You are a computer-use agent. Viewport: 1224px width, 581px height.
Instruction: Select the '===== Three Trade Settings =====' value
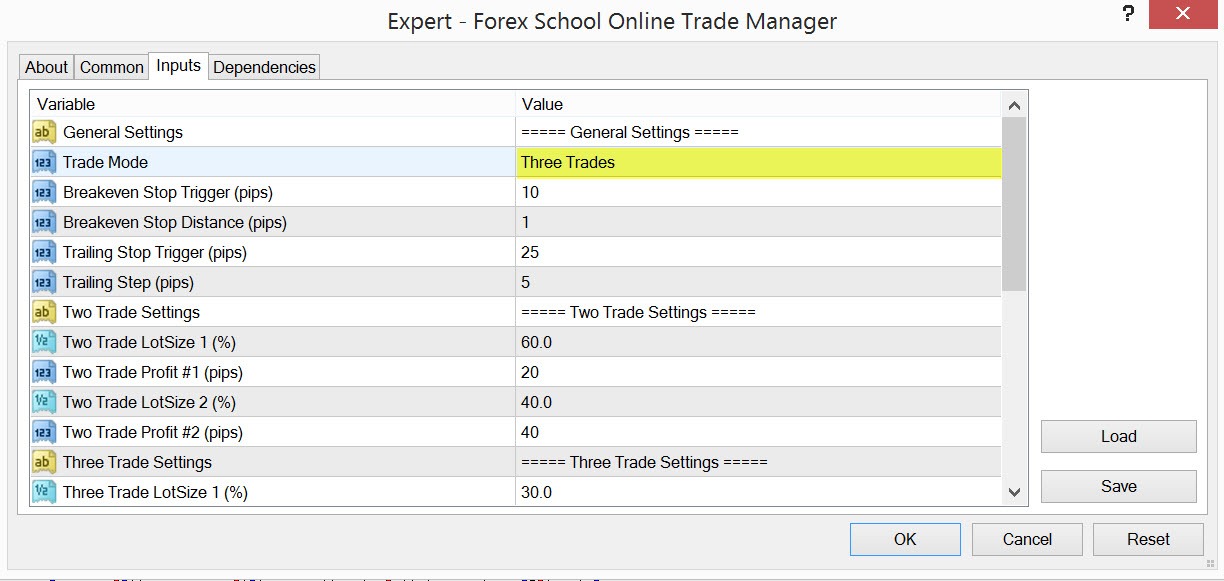coord(644,462)
